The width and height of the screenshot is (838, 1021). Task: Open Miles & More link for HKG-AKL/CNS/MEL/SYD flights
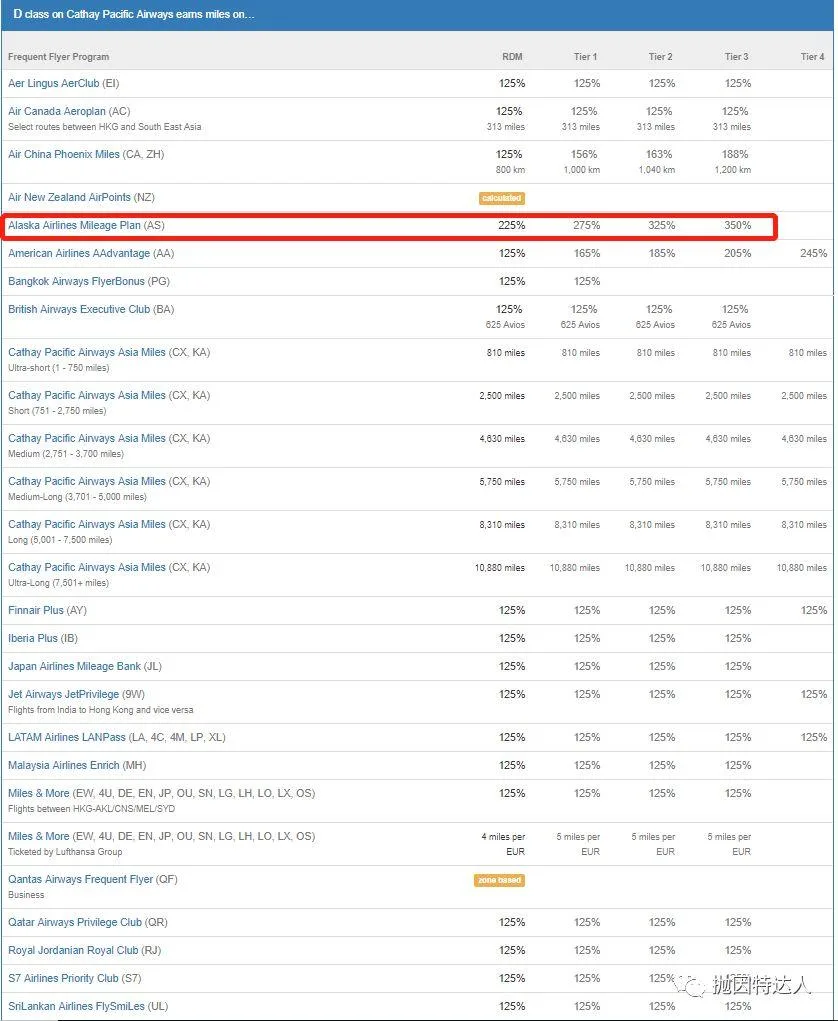click(x=38, y=793)
